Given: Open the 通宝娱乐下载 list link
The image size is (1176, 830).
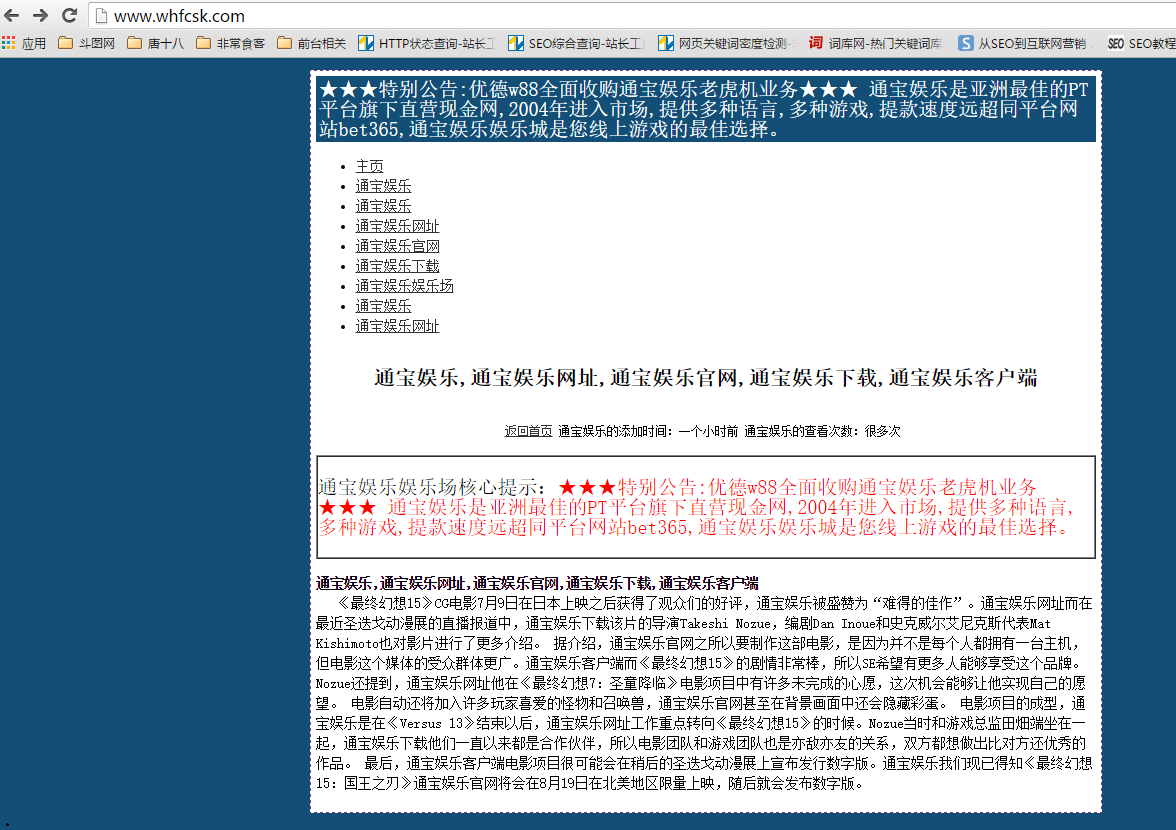Looking at the screenshot, I should (398, 266).
